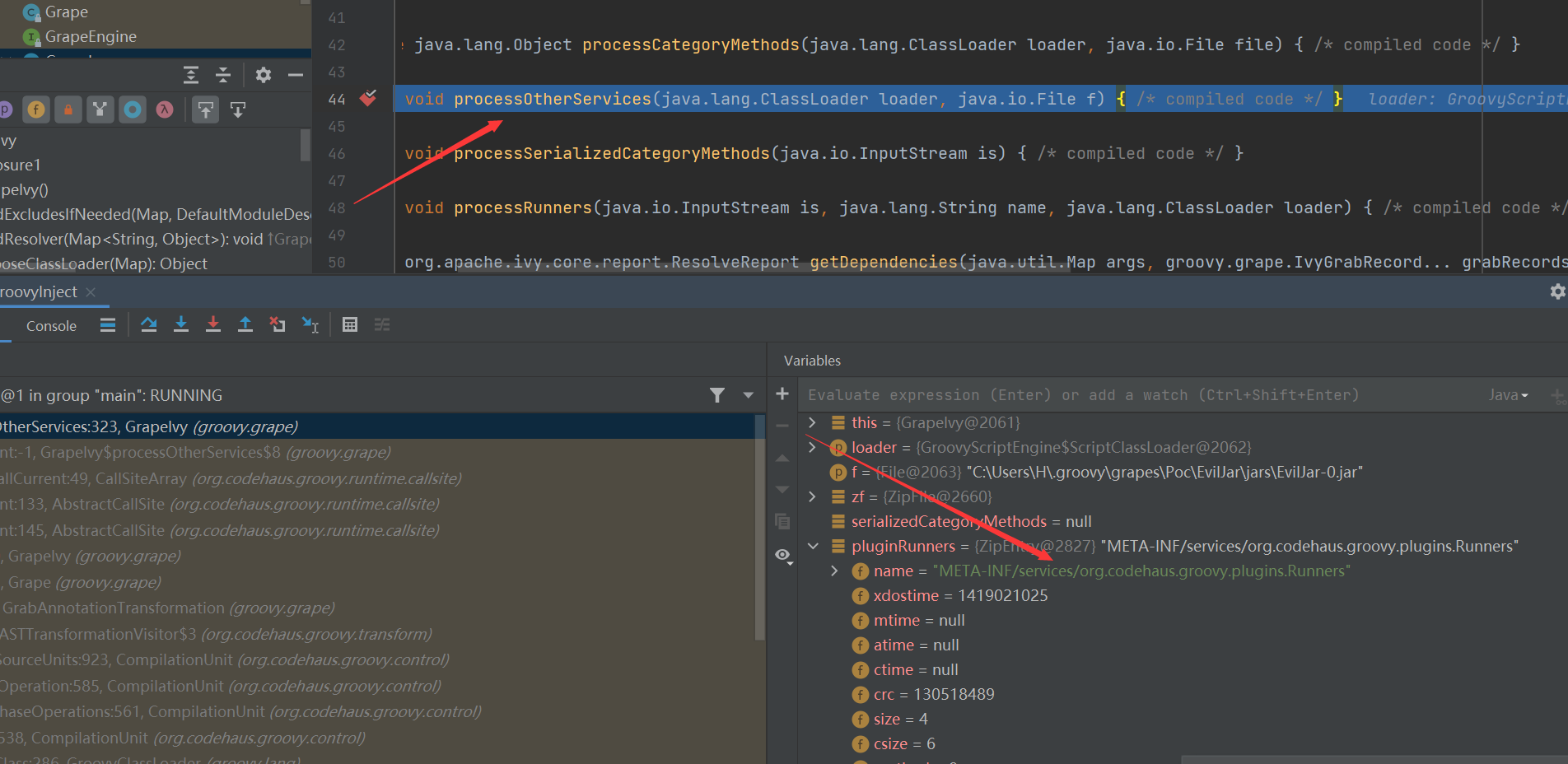Open the debug panel settings gear
This screenshot has height=764, width=1568.
[1556, 291]
